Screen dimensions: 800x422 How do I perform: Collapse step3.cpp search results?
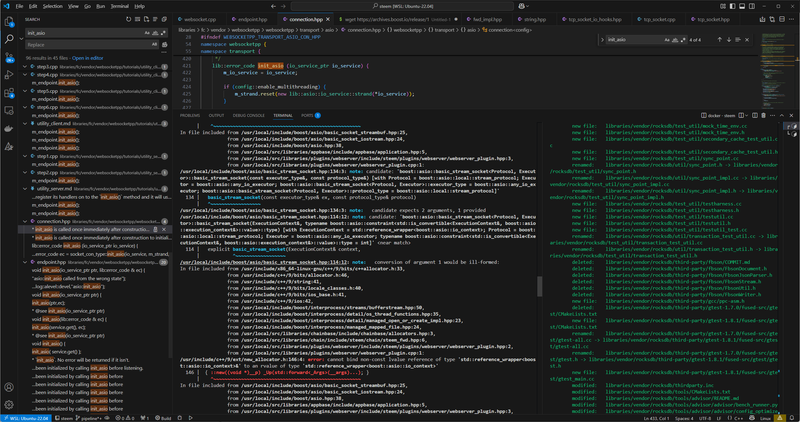(25, 66)
